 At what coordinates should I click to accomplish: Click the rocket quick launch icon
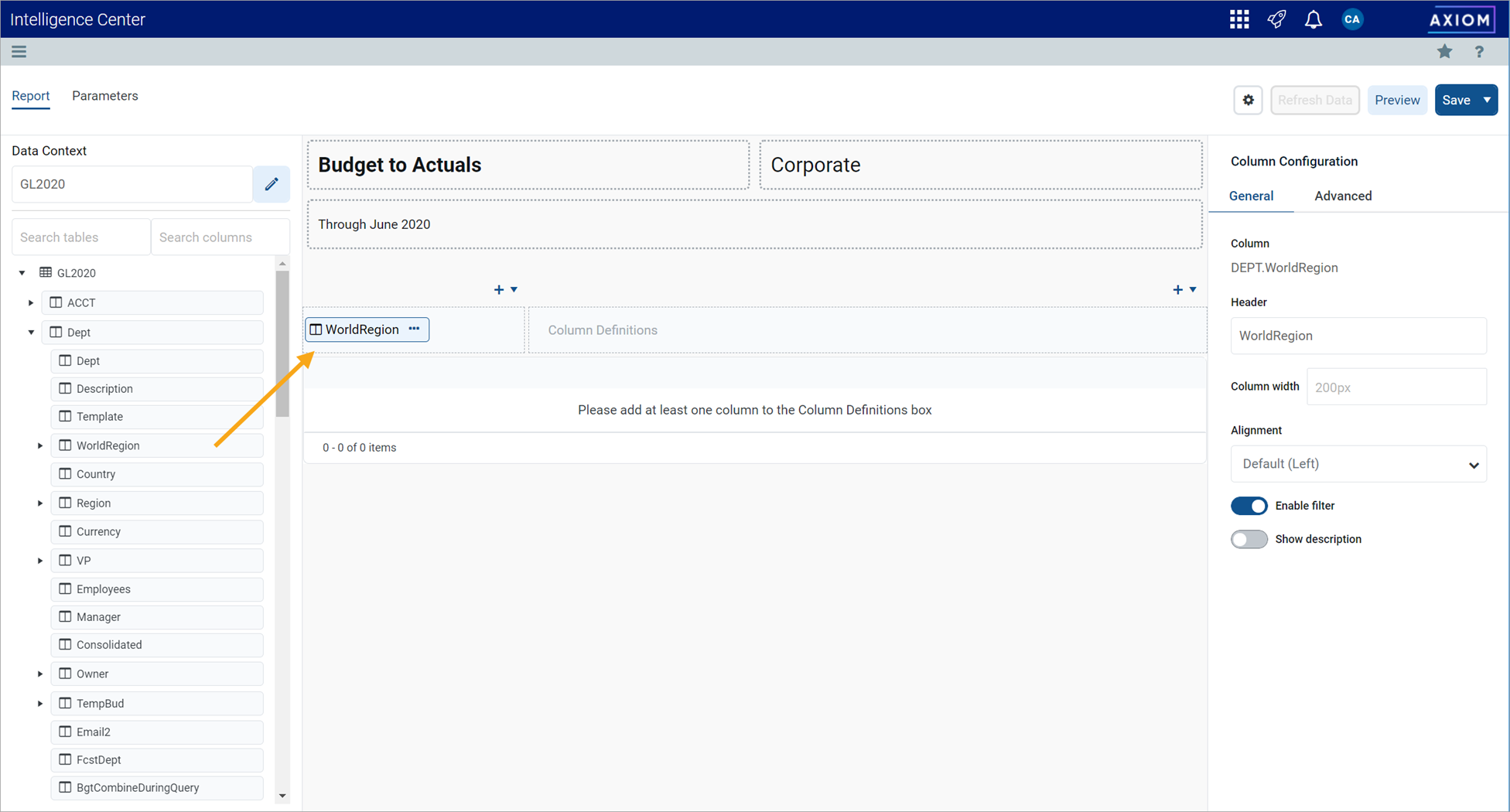tap(1276, 19)
